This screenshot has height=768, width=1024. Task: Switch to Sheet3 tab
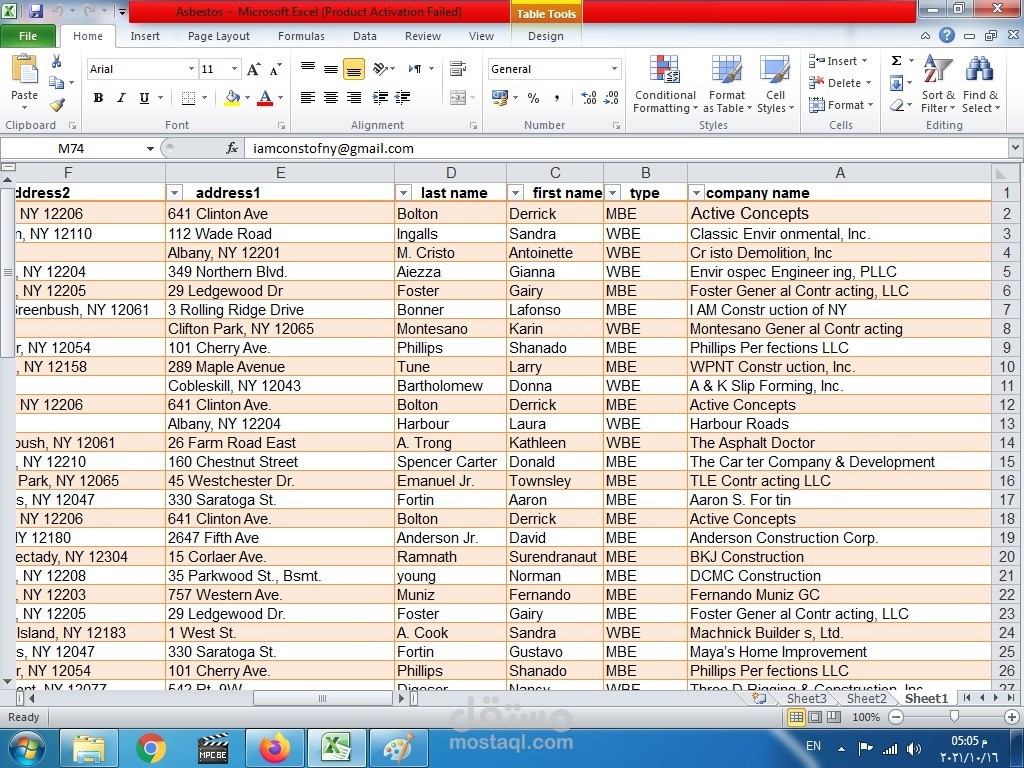[x=807, y=698]
